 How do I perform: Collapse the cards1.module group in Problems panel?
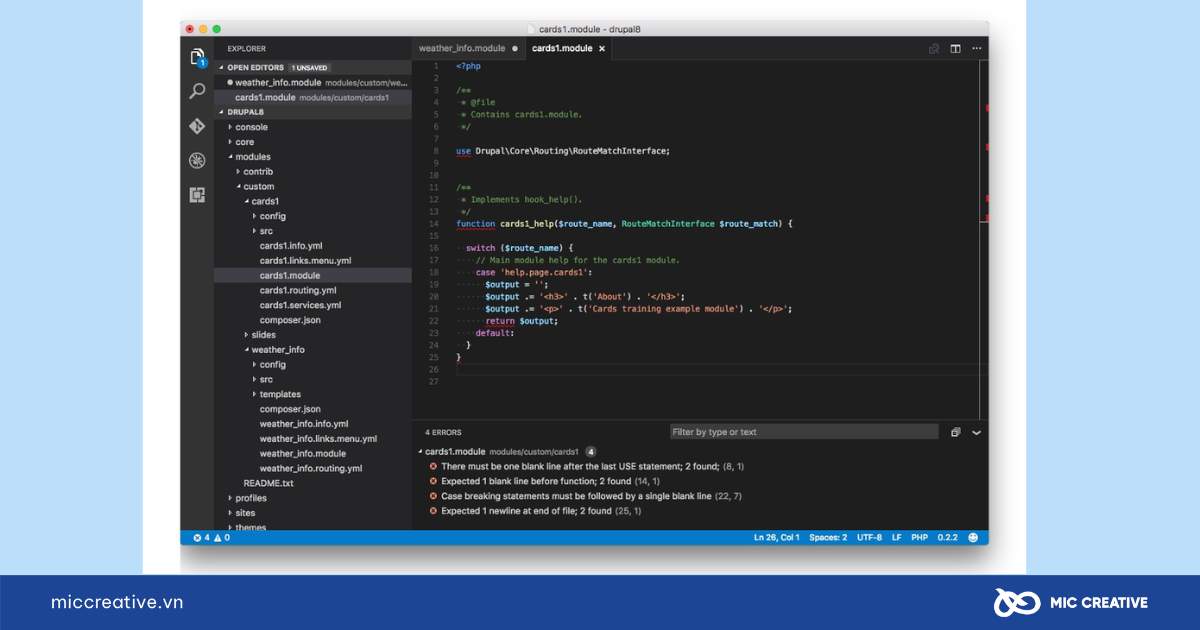[420, 452]
